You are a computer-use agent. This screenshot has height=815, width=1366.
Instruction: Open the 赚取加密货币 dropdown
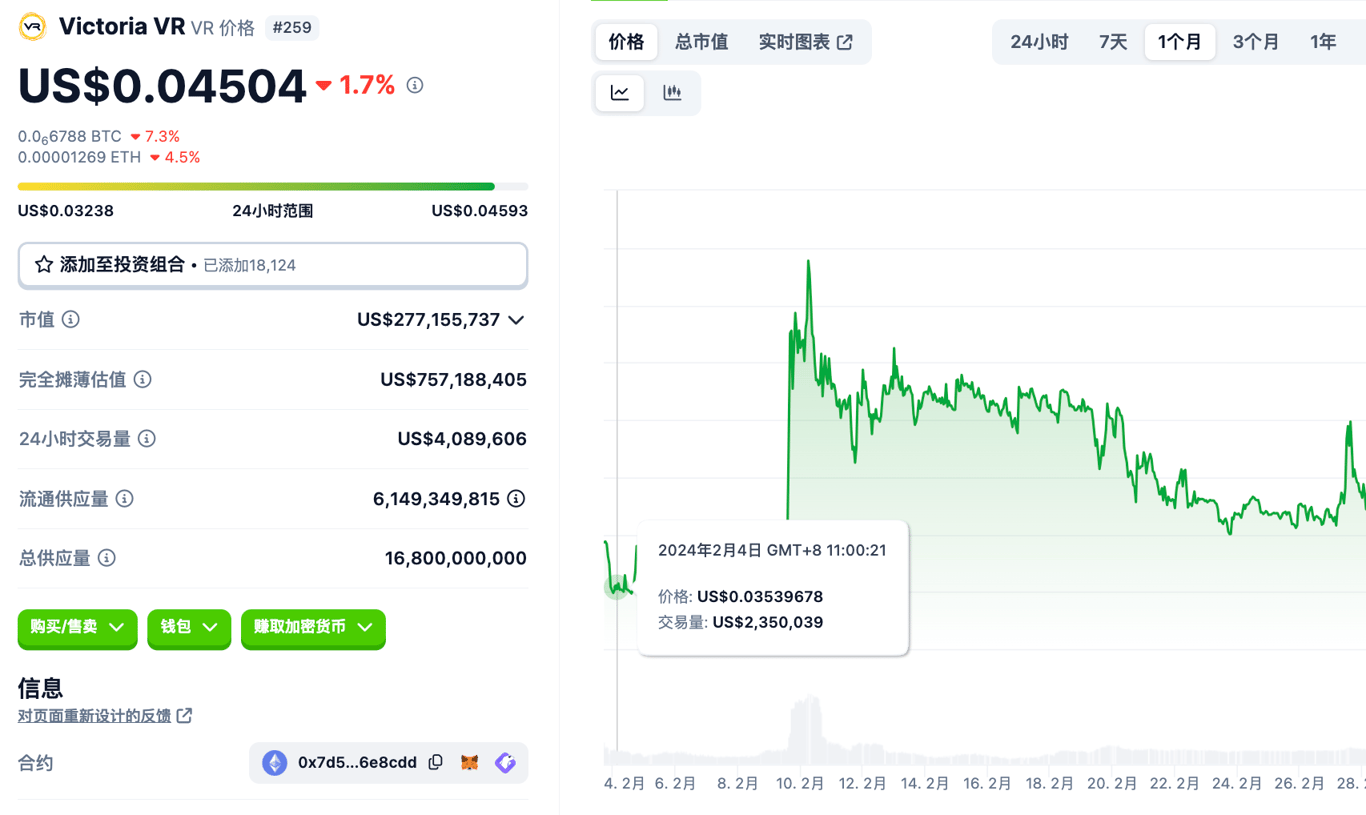313,628
